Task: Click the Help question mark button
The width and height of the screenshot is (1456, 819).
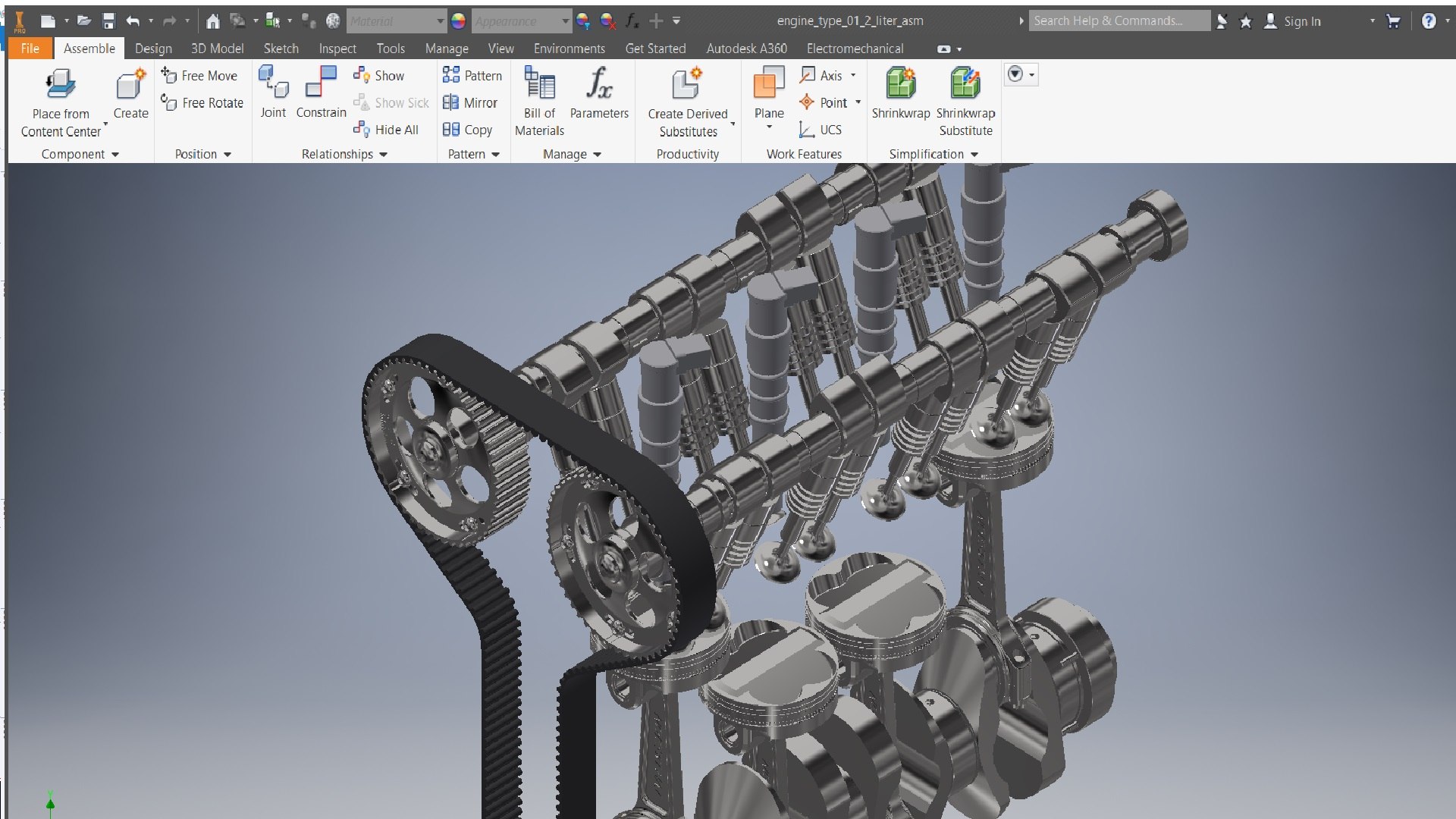Action: (x=1429, y=21)
